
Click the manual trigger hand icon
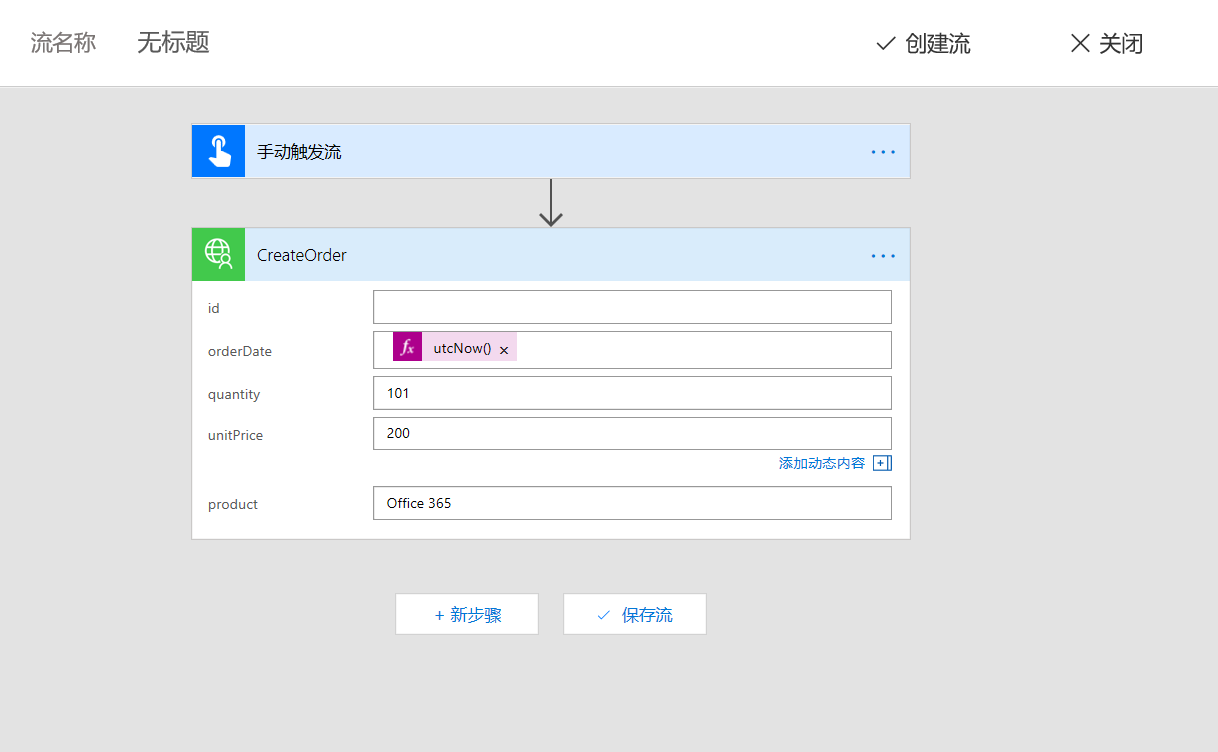tap(218, 151)
